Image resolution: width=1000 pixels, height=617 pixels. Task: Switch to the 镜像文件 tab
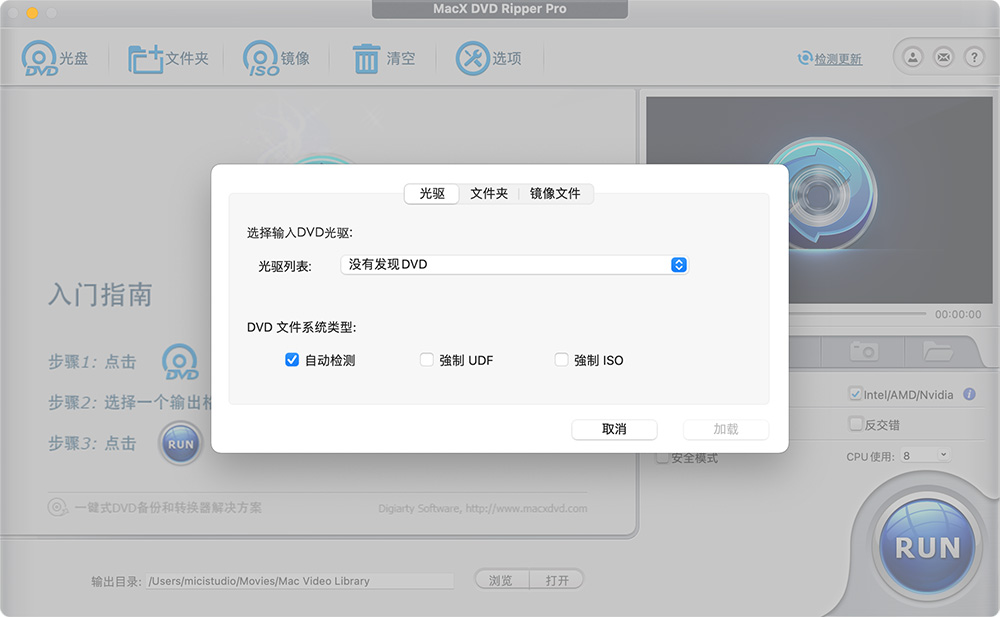(x=555, y=193)
